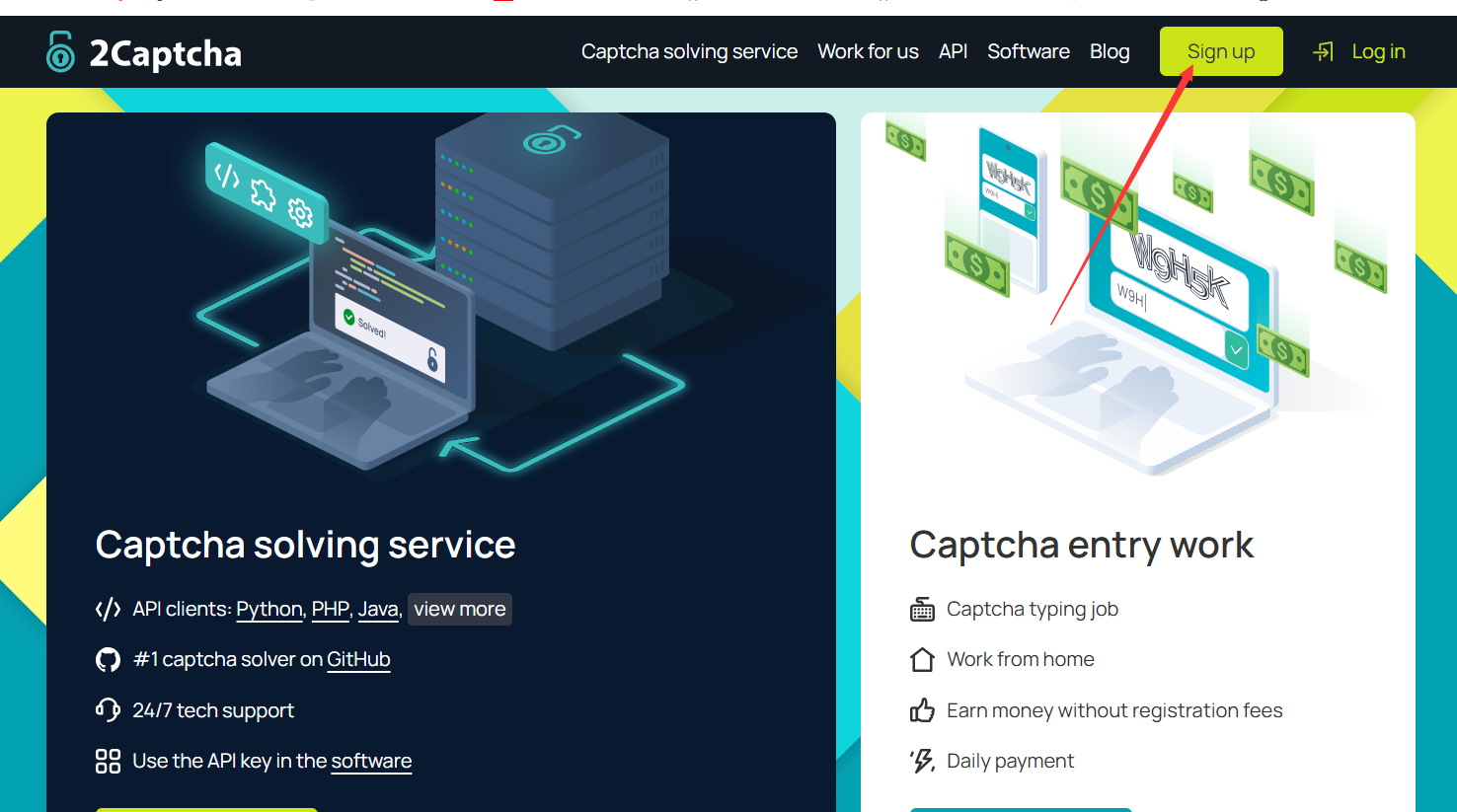Click the Log in arrow icon
Image resolution: width=1457 pixels, height=812 pixels.
1323,51
